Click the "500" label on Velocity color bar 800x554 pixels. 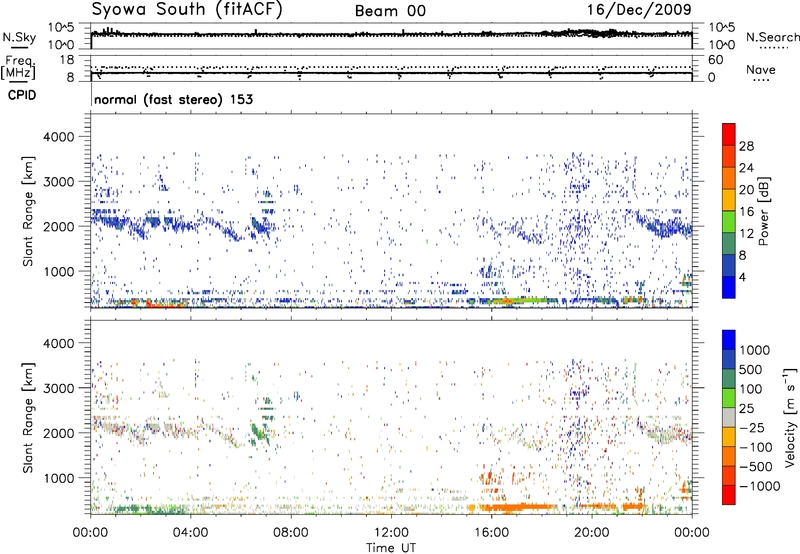click(x=751, y=369)
